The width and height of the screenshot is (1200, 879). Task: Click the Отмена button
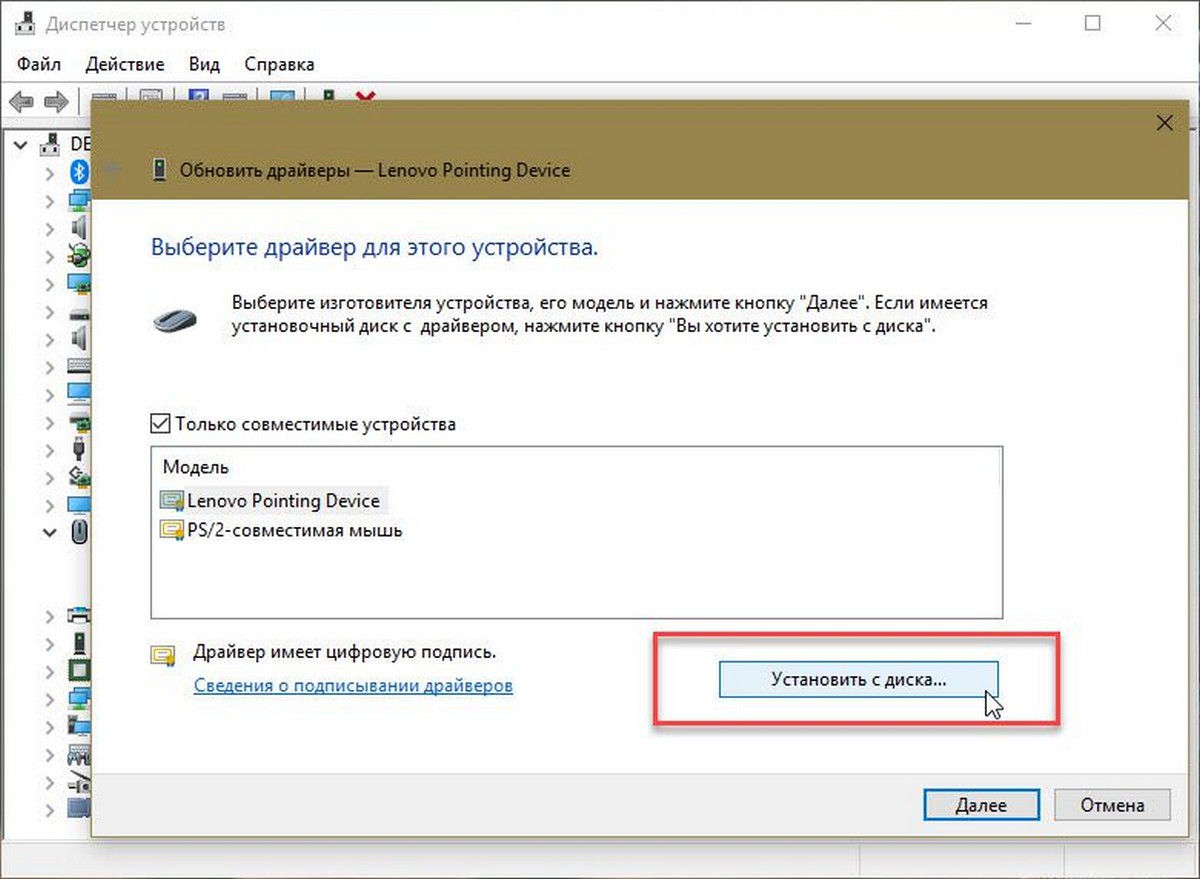click(1112, 804)
